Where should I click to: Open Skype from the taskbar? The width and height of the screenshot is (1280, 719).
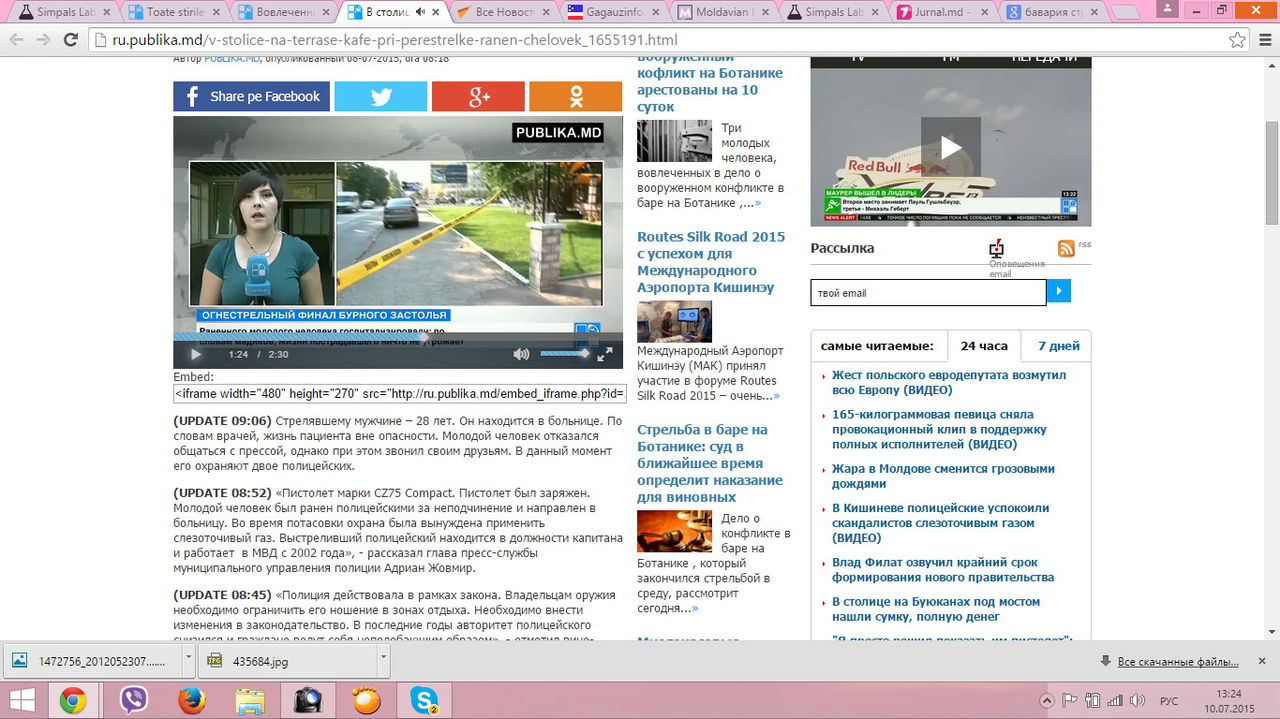coord(425,700)
